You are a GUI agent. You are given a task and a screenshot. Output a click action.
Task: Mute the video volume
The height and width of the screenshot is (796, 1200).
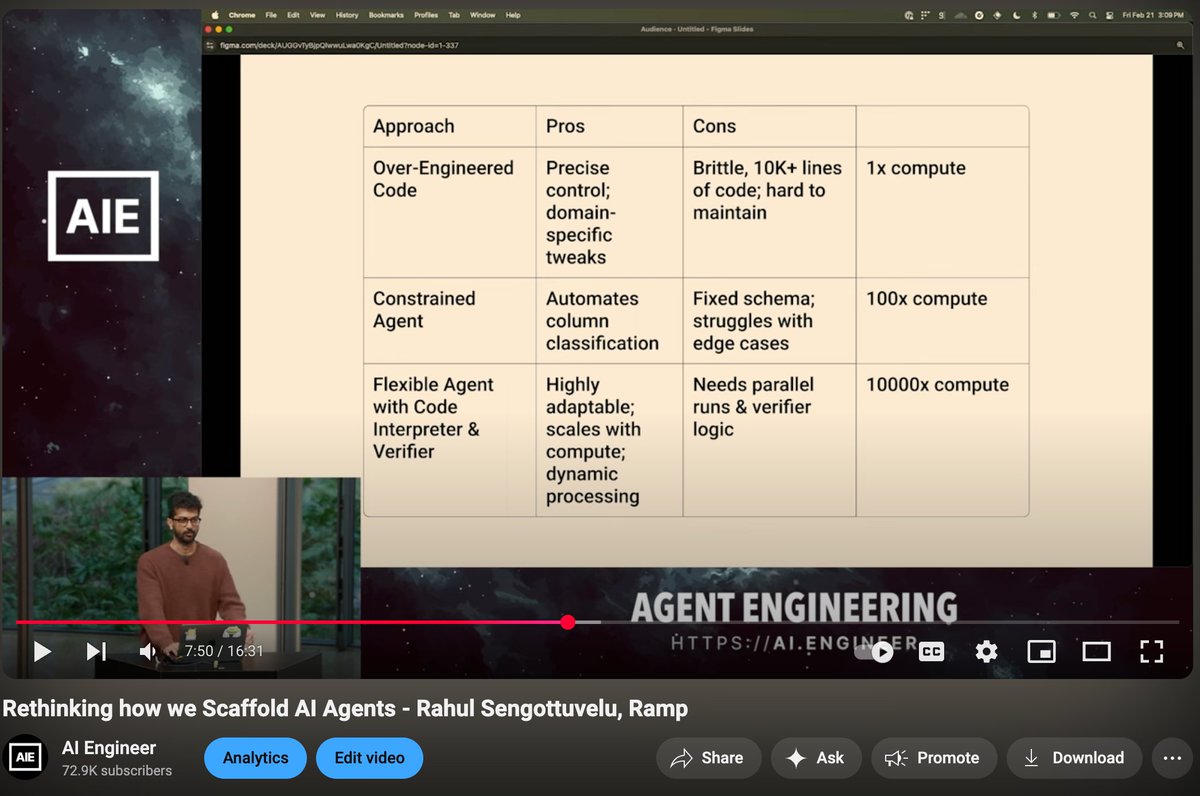pyautogui.click(x=148, y=652)
